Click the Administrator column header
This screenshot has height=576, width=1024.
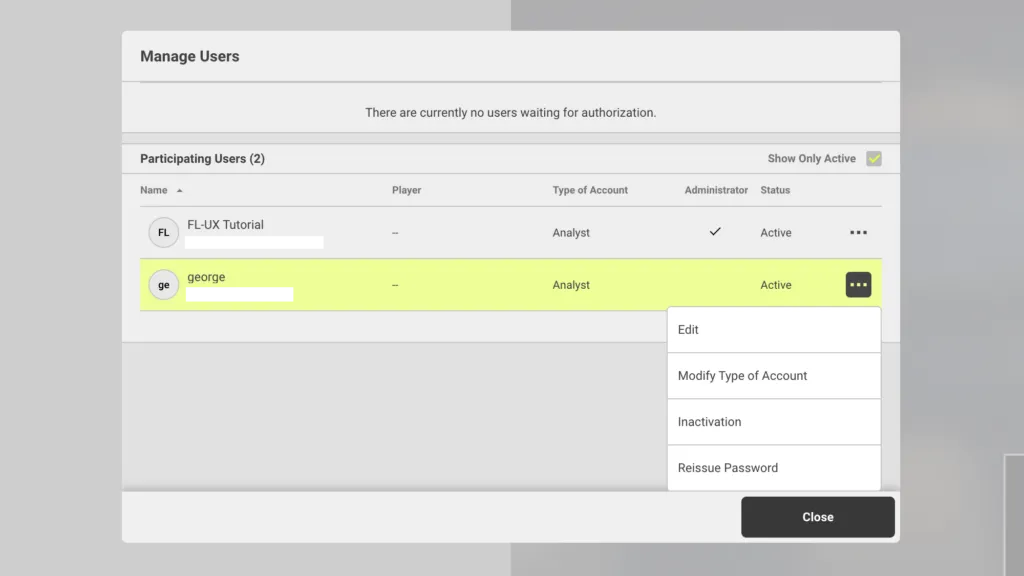tap(716, 190)
